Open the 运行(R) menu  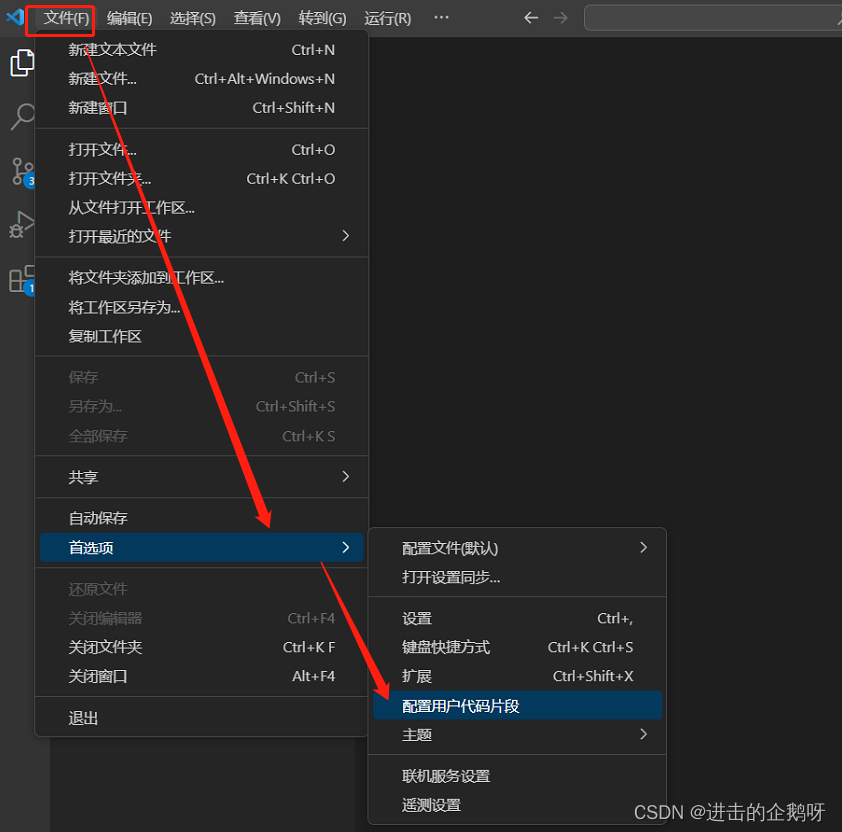pyautogui.click(x=387, y=18)
